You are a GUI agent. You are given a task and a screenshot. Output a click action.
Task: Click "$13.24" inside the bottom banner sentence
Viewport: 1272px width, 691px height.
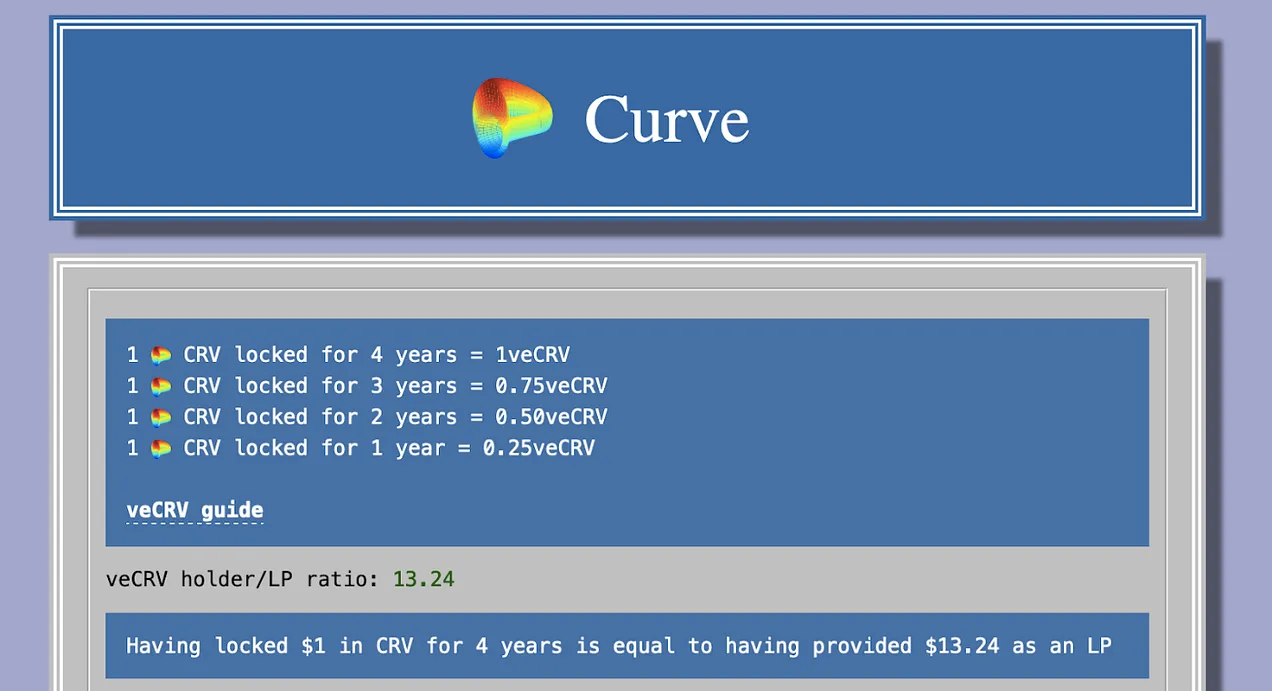tap(961, 646)
